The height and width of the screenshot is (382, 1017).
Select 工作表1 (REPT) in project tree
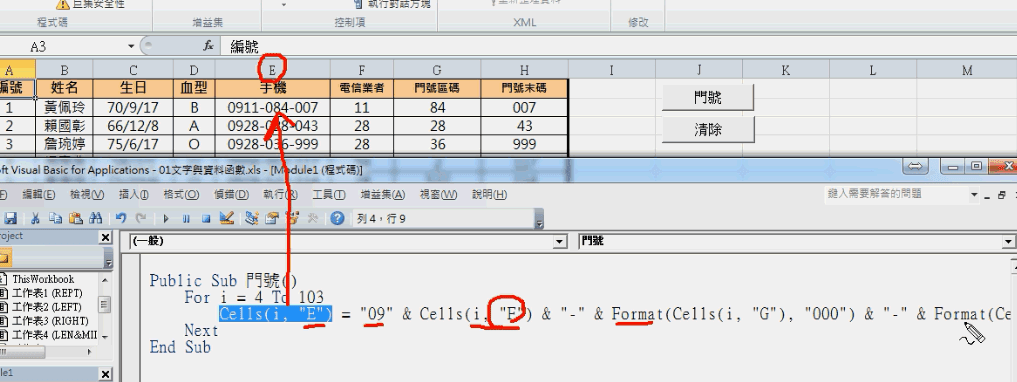(47, 293)
